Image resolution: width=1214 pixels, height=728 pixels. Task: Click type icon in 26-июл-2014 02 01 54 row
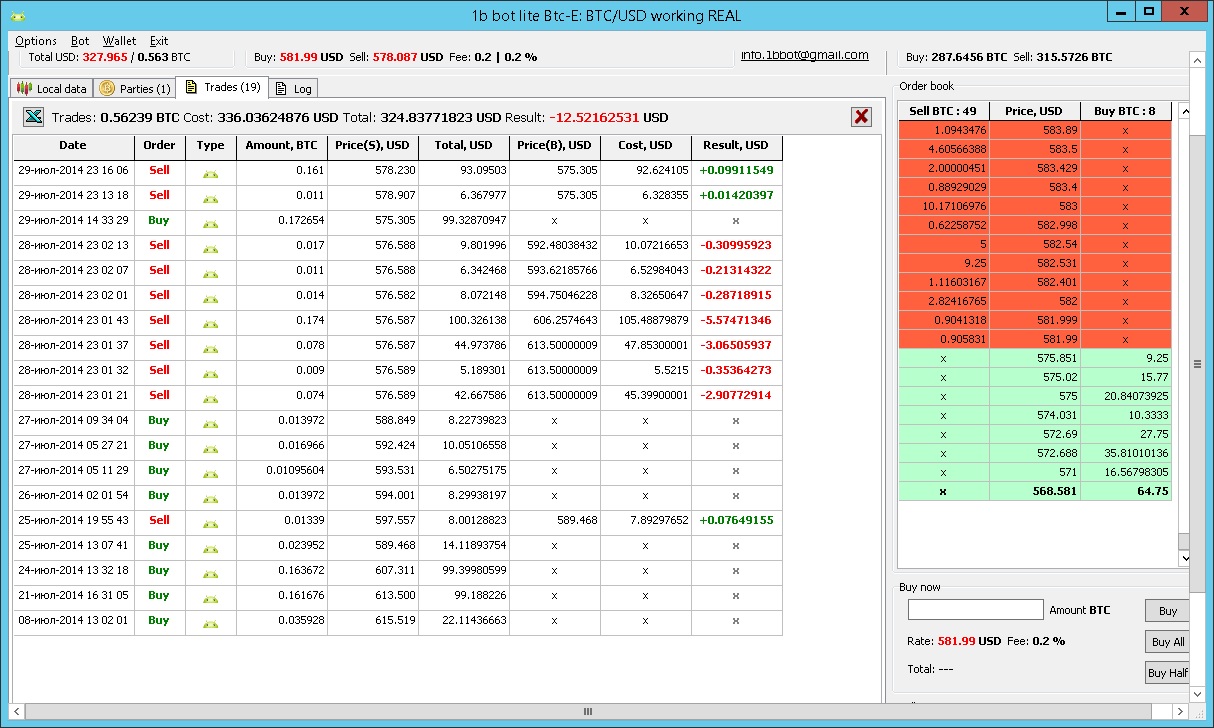tap(210, 498)
